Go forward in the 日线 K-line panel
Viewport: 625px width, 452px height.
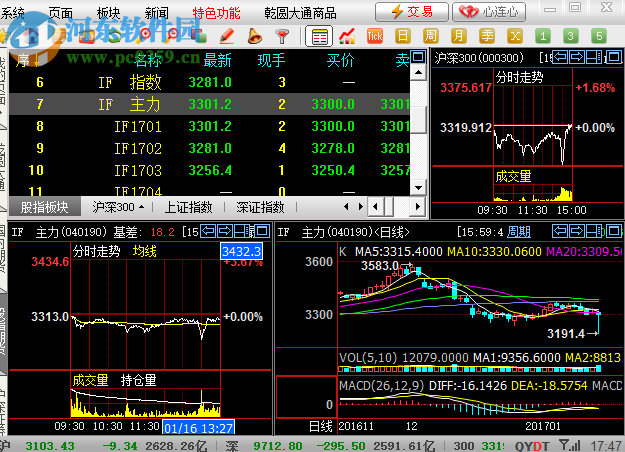(577, 231)
